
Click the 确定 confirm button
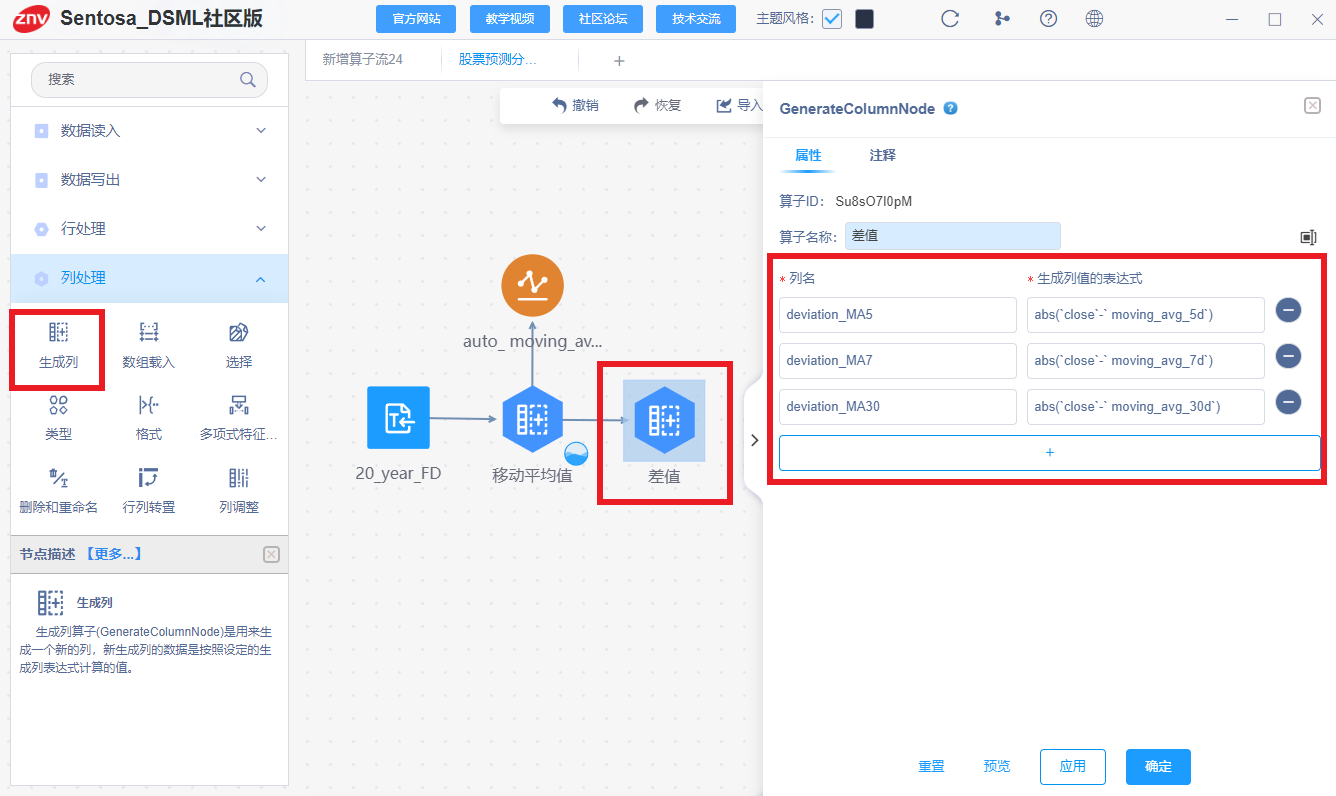click(1158, 766)
